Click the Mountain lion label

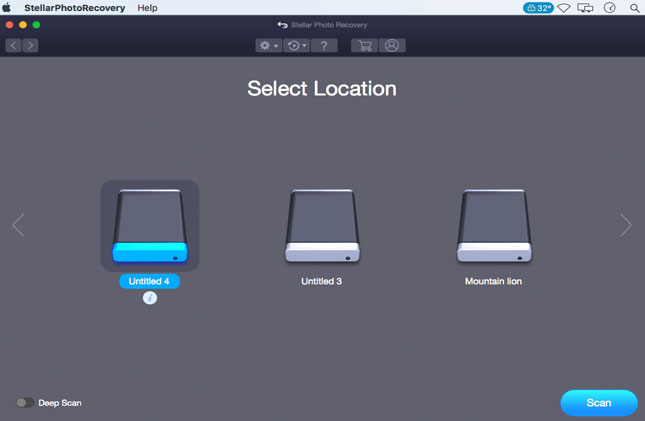[x=493, y=281]
